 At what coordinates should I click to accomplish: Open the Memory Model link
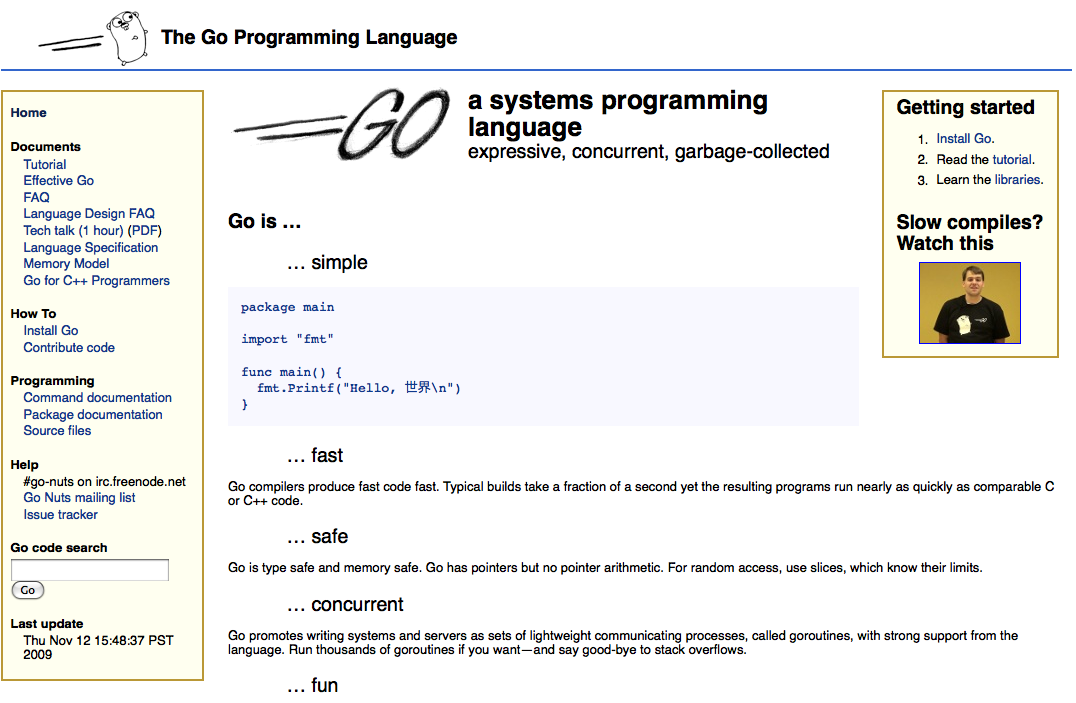pos(66,264)
